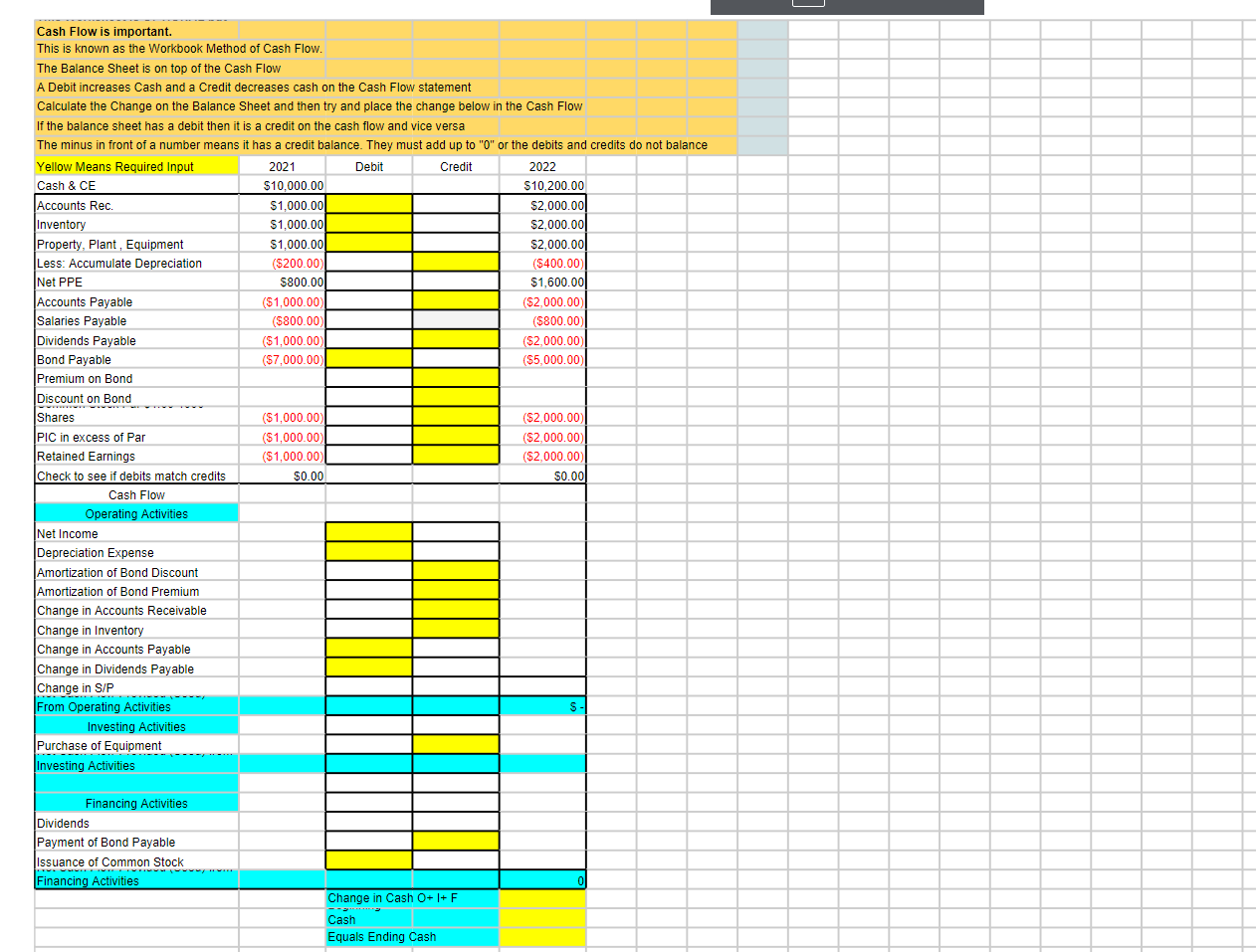Click the Net Income yellow input cell
Viewport: 1256px width, 952px height.
coord(368,532)
